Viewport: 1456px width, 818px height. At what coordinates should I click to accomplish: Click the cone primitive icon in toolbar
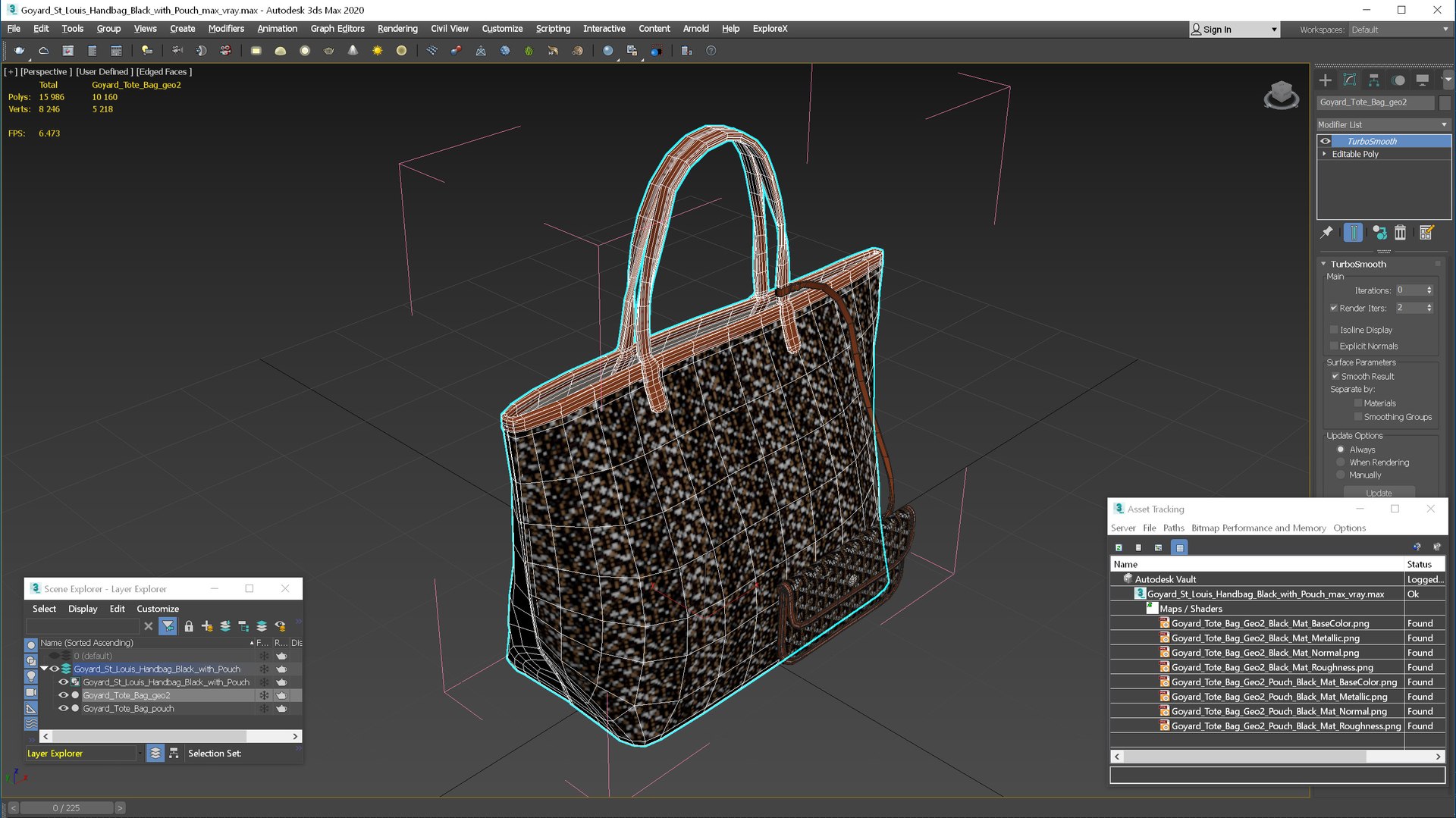pyautogui.click(x=353, y=51)
